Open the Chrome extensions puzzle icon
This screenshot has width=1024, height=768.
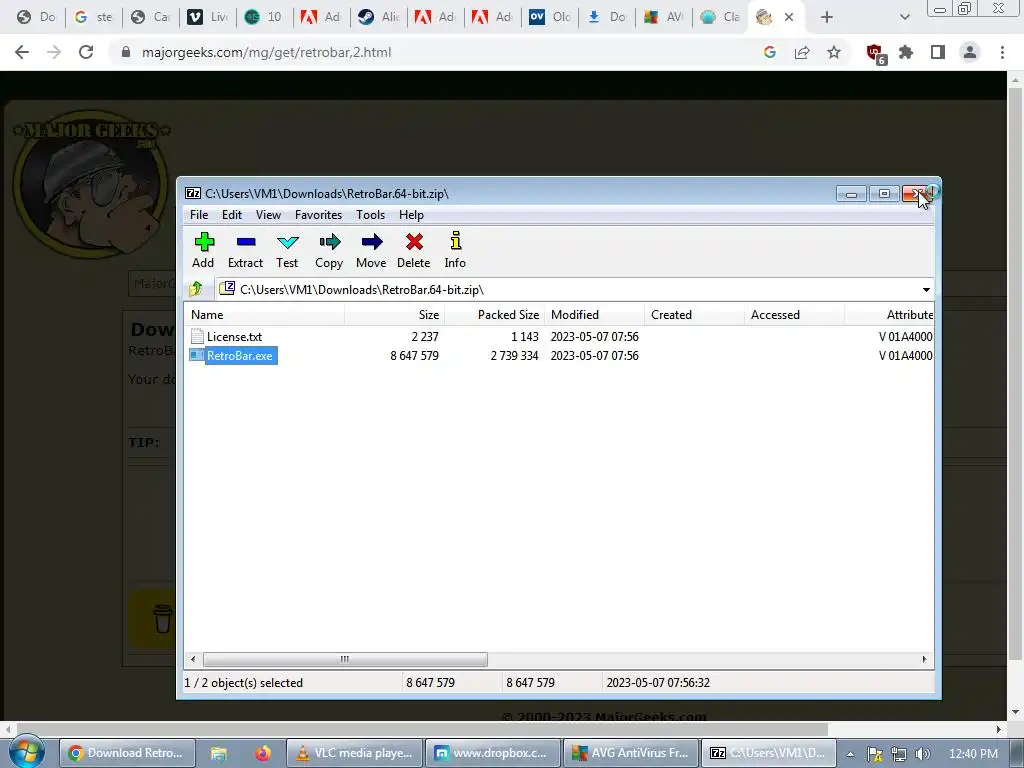coord(906,52)
